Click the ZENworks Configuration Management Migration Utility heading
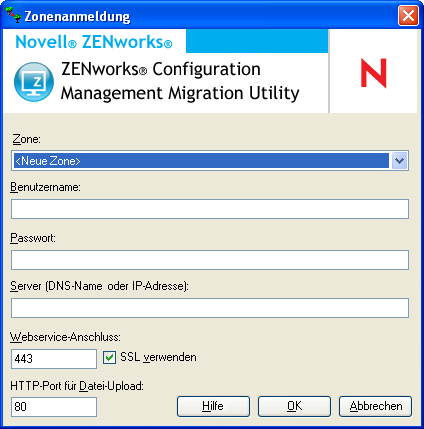This screenshot has height=429, width=424. [180, 81]
